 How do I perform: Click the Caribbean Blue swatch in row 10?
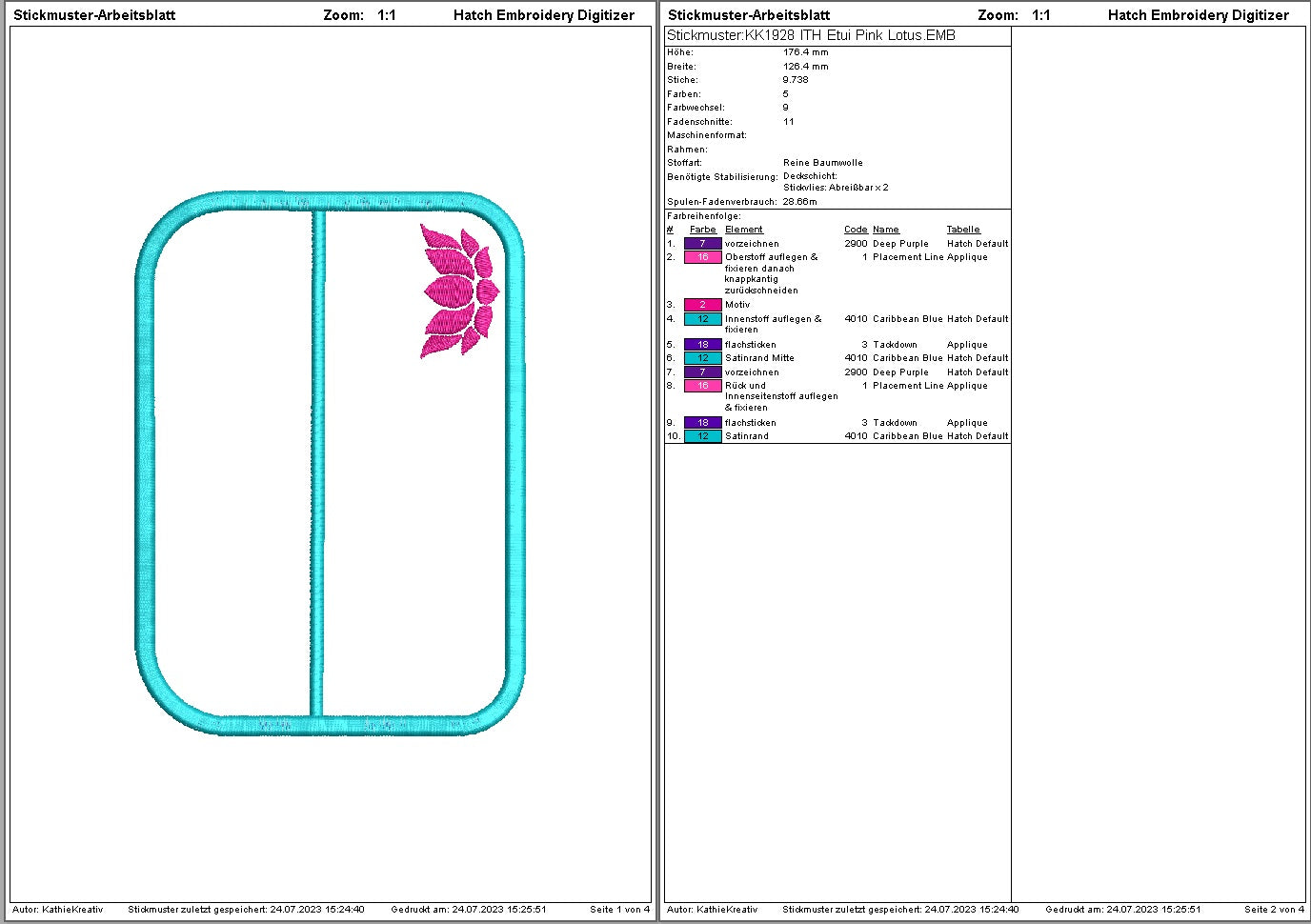point(702,436)
